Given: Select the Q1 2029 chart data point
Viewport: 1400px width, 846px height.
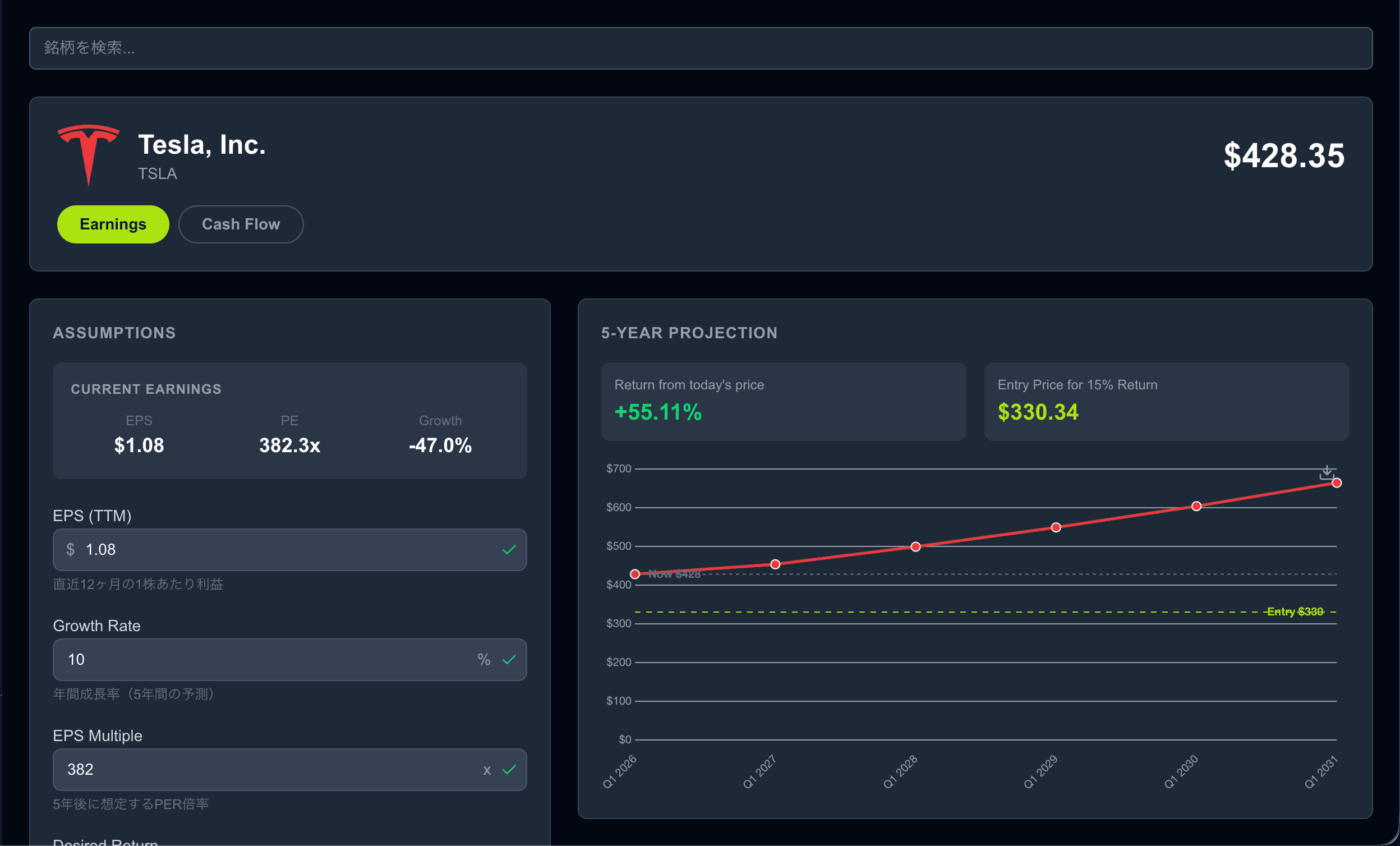Looking at the screenshot, I should click(1056, 527).
